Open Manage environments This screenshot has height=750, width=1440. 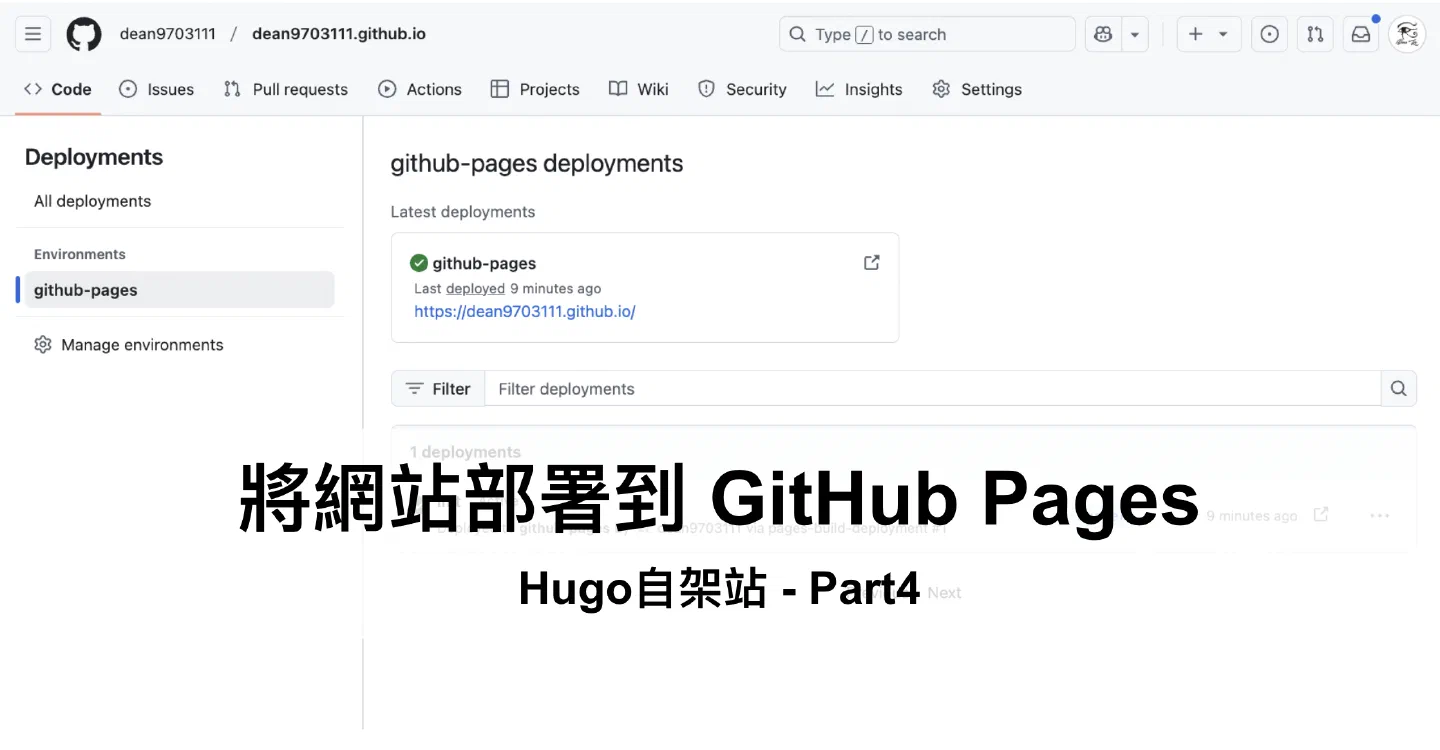[128, 345]
